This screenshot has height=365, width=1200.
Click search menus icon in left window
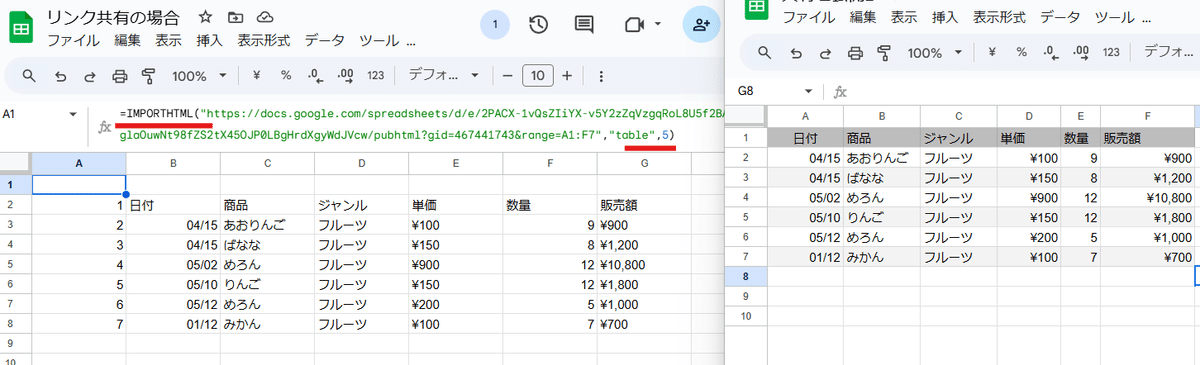(29, 76)
